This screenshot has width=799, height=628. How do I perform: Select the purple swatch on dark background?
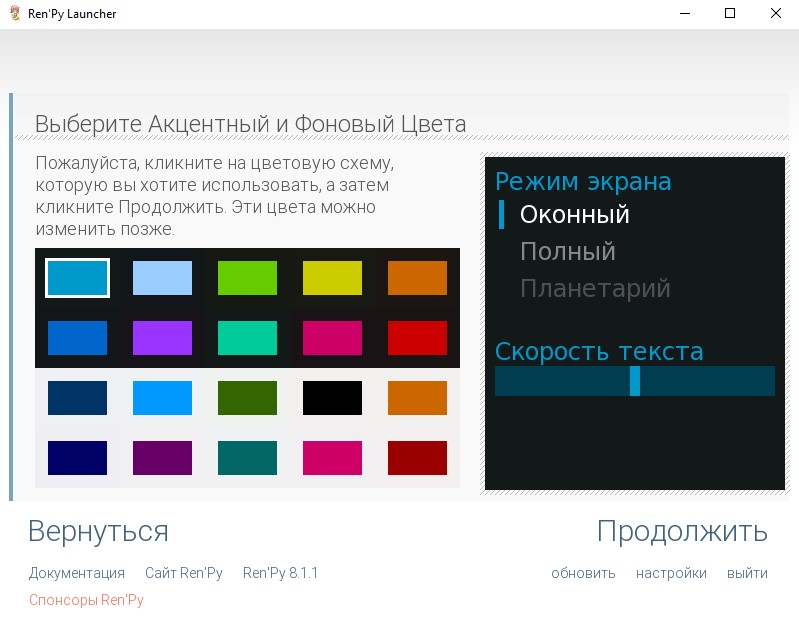tap(162, 337)
